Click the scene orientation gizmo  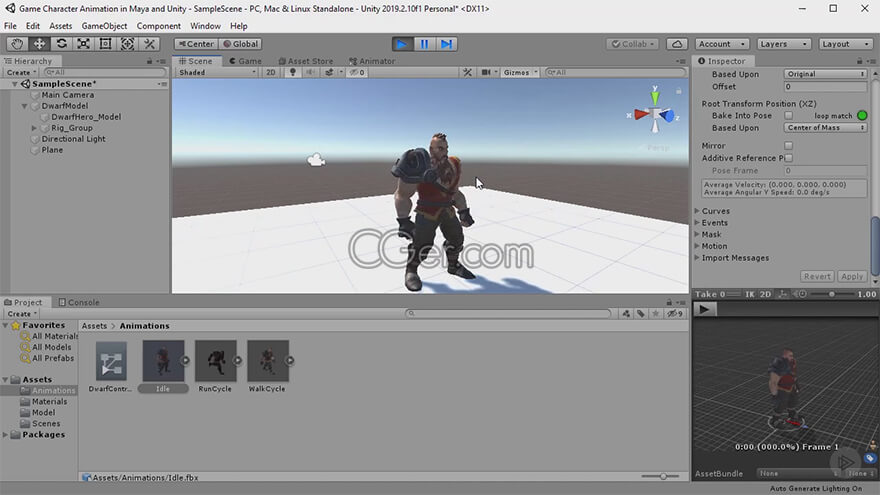(x=654, y=114)
